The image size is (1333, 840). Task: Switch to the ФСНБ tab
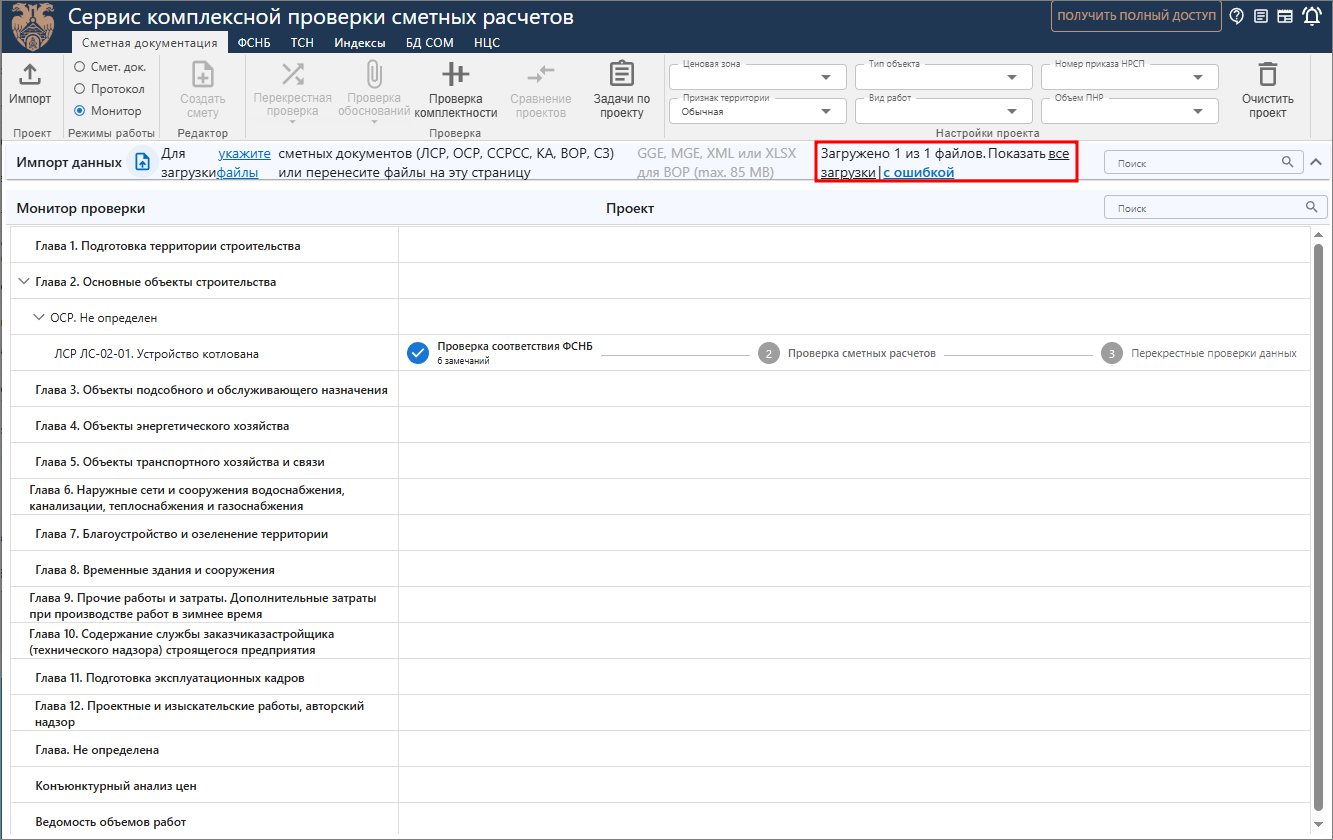pyautogui.click(x=254, y=43)
